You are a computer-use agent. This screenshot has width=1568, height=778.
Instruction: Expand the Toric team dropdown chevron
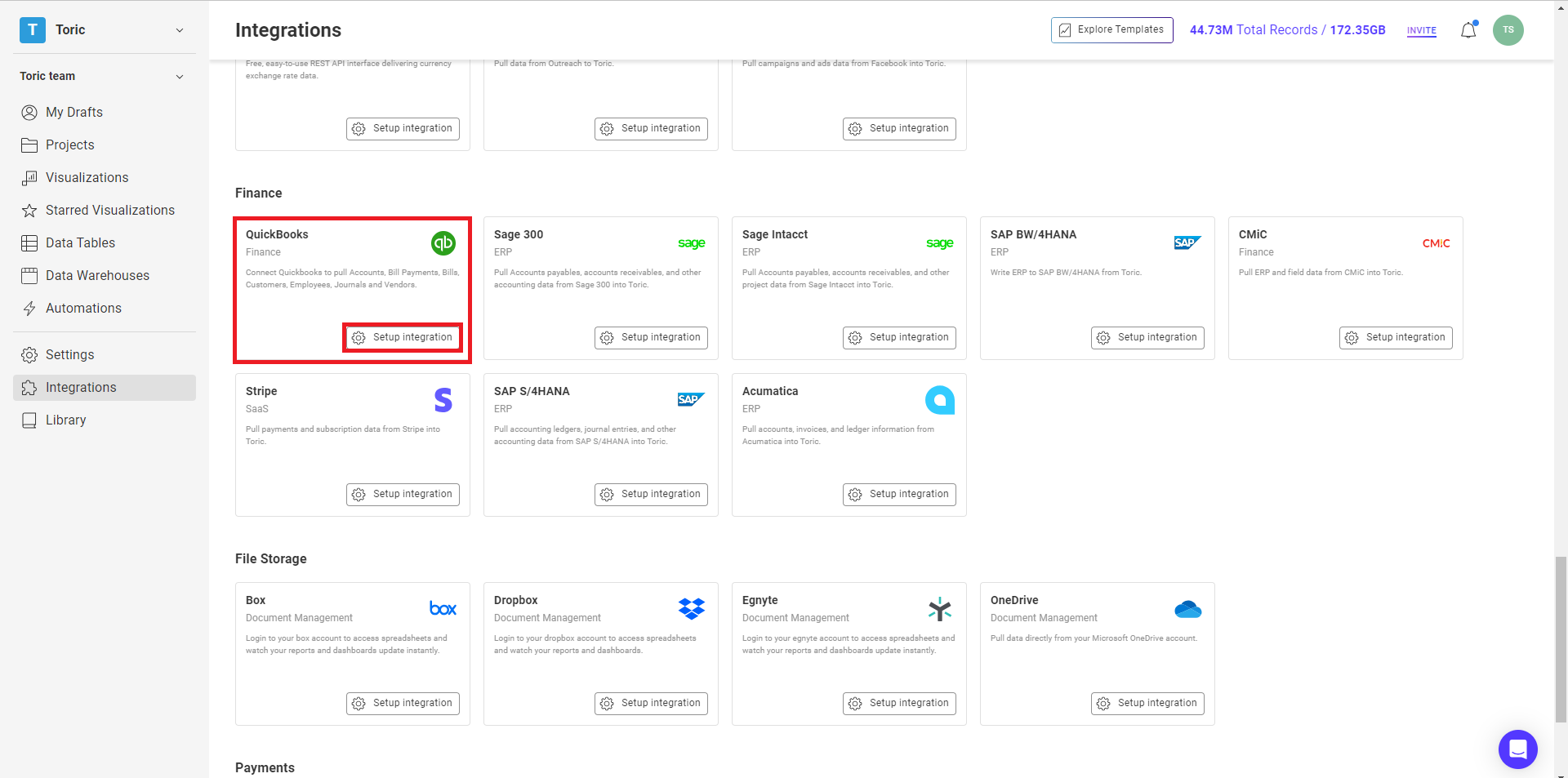(180, 77)
